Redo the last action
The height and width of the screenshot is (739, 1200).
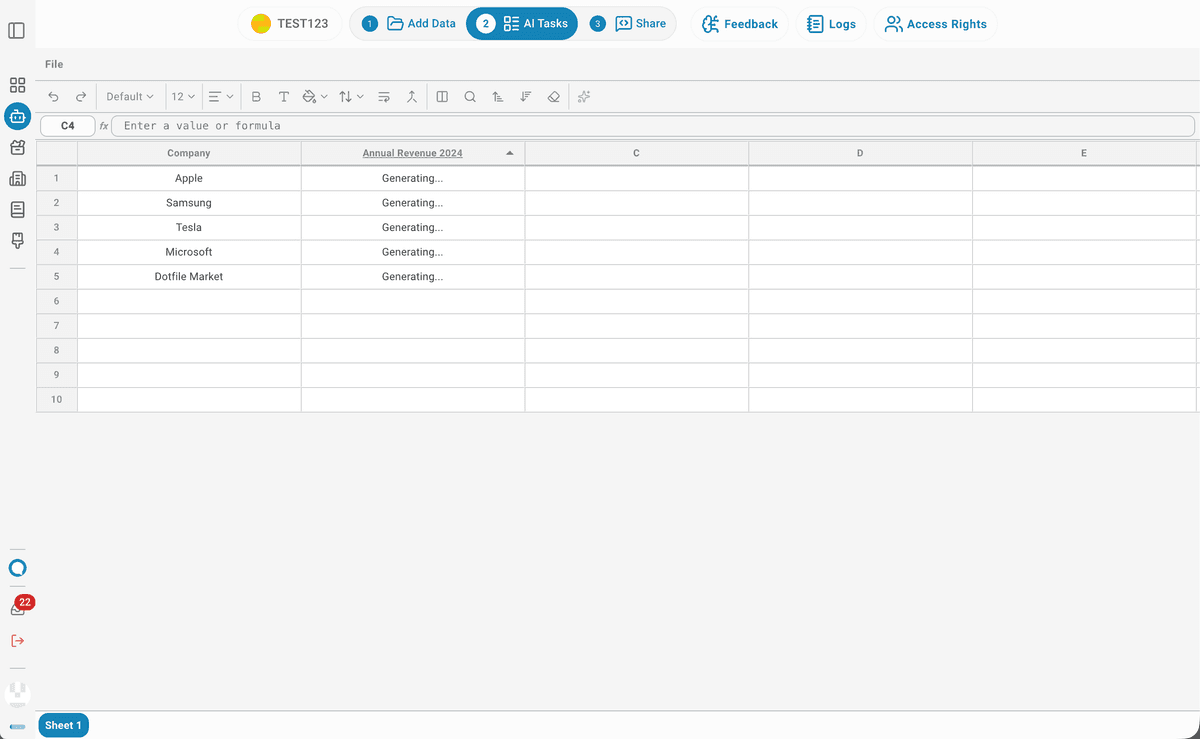click(x=81, y=97)
